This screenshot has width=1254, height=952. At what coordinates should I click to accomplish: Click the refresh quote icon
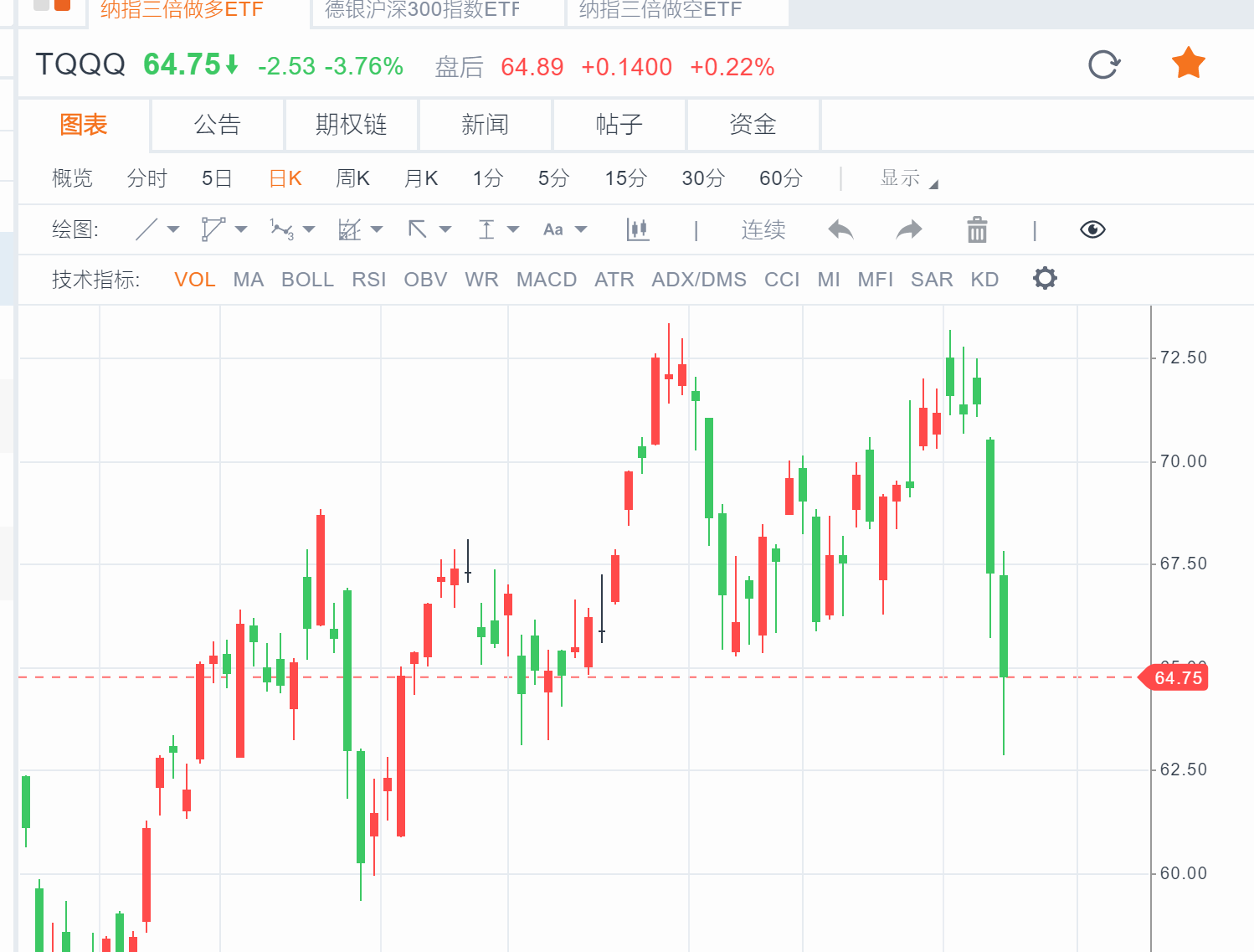point(1104,64)
